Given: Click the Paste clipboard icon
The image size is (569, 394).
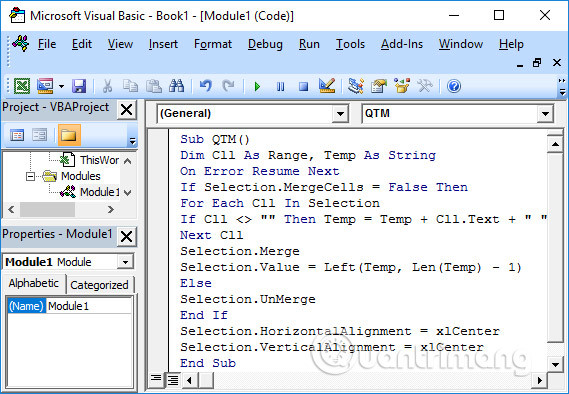Looking at the screenshot, I should point(153,86).
